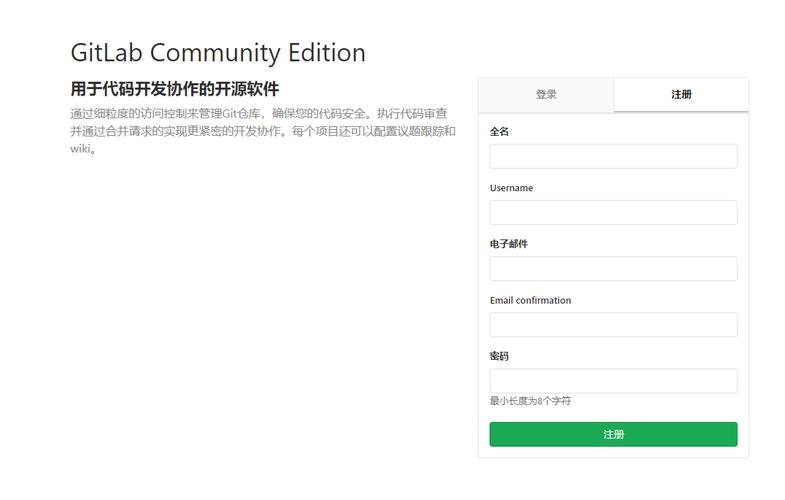Click the Email confirmation label
Screen dimensions: 785x500
(x=530, y=300)
